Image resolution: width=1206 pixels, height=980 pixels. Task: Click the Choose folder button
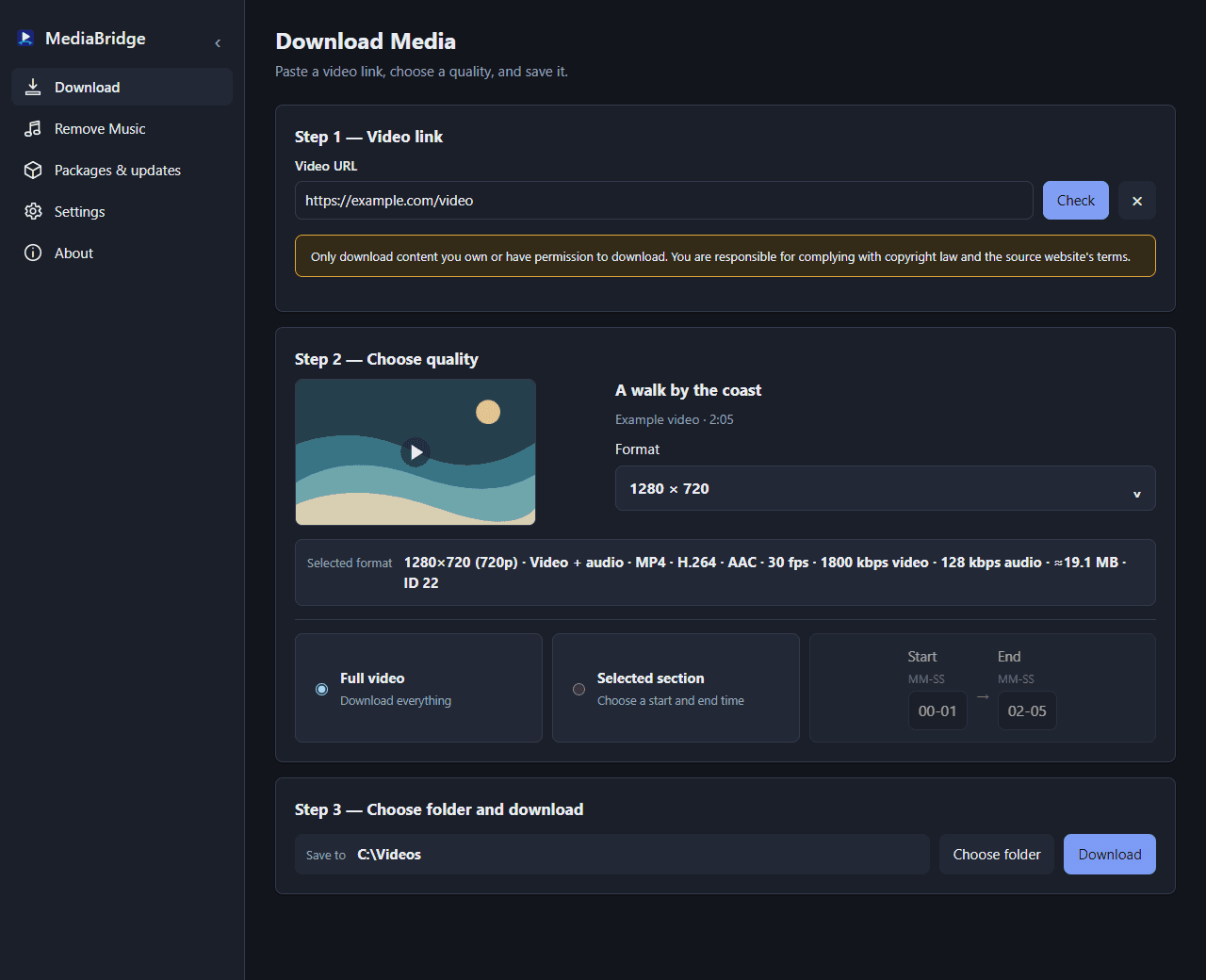click(x=997, y=855)
